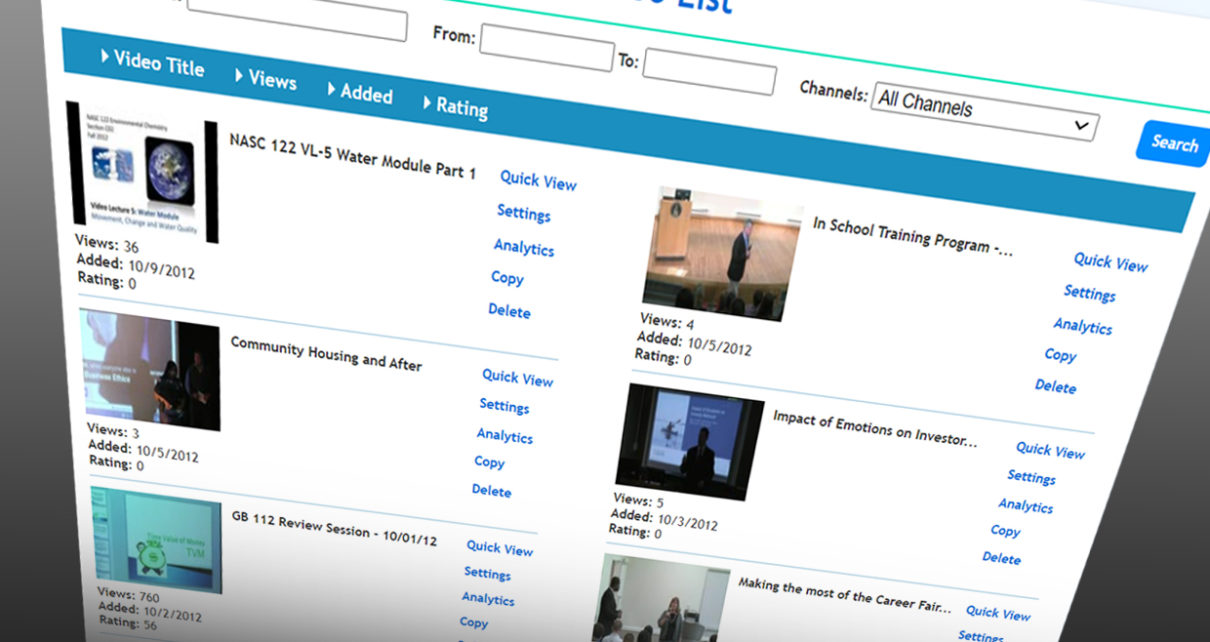
Task: Open Career Fair video thumbnail
Action: click(661, 600)
